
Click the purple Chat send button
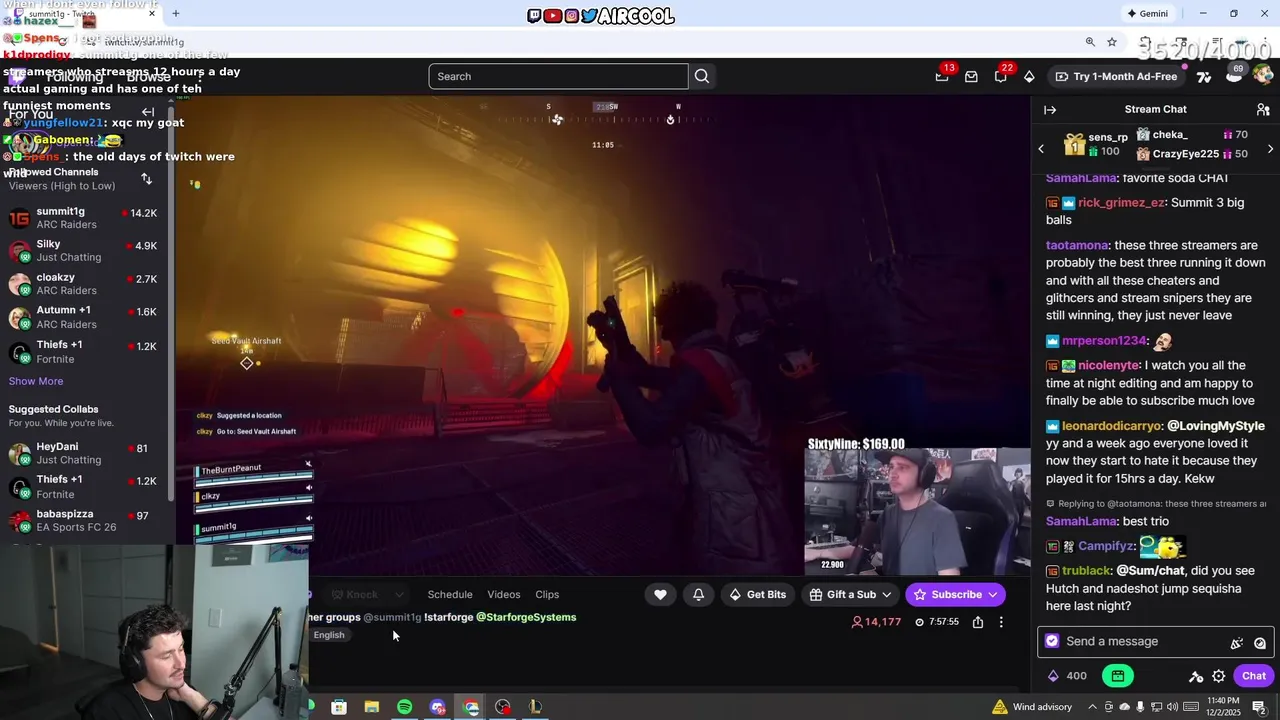click(x=1254, y=676)
